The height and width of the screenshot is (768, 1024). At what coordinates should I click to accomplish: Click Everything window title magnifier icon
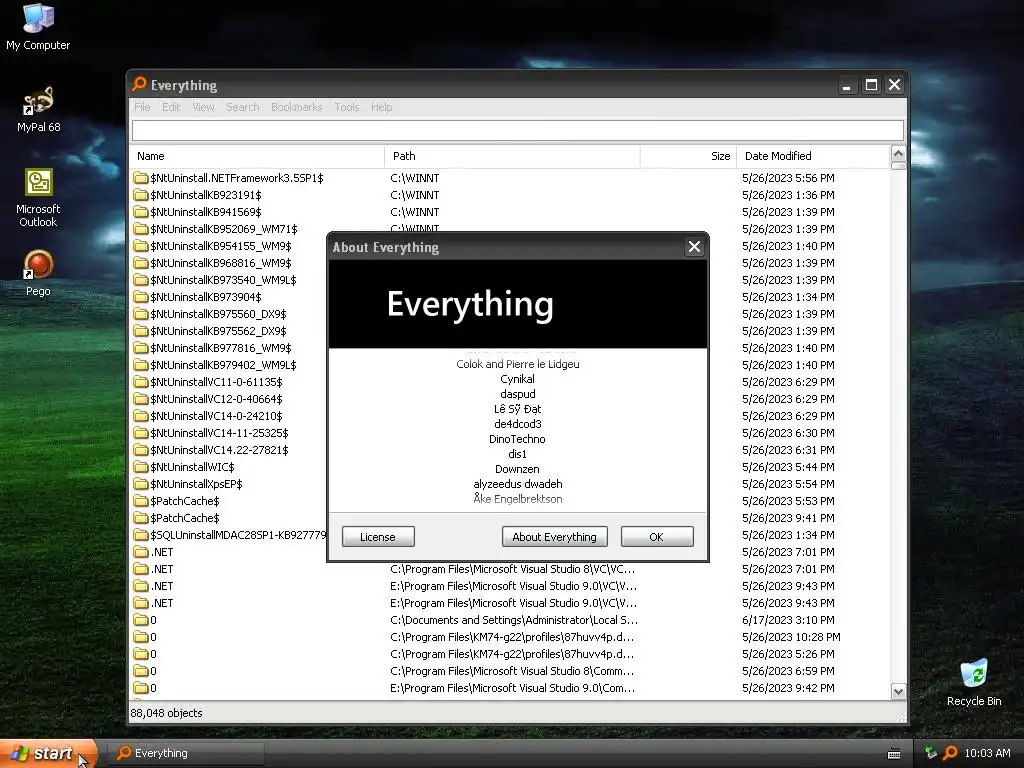pos(139,84)
